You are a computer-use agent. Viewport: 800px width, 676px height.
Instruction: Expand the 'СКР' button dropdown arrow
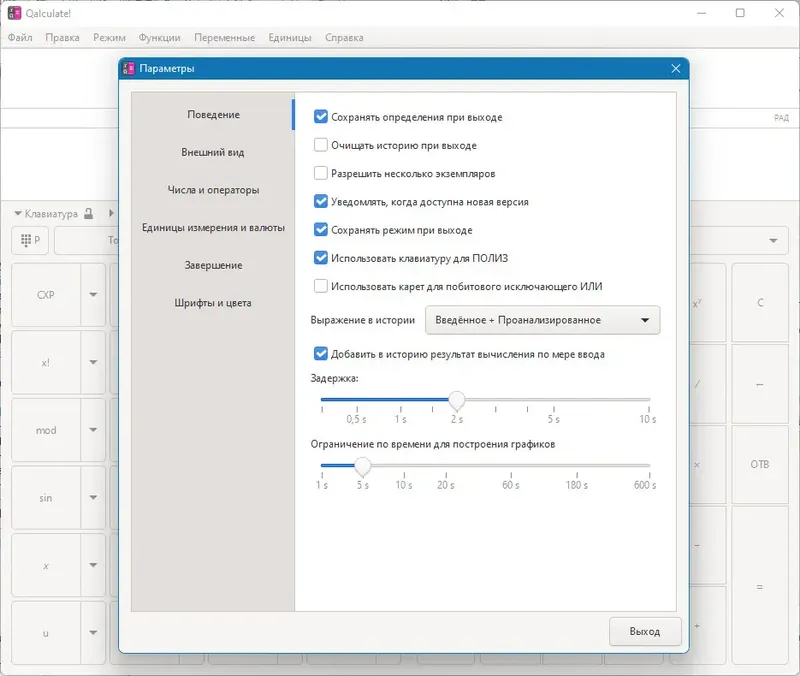[x=93, y=295]
